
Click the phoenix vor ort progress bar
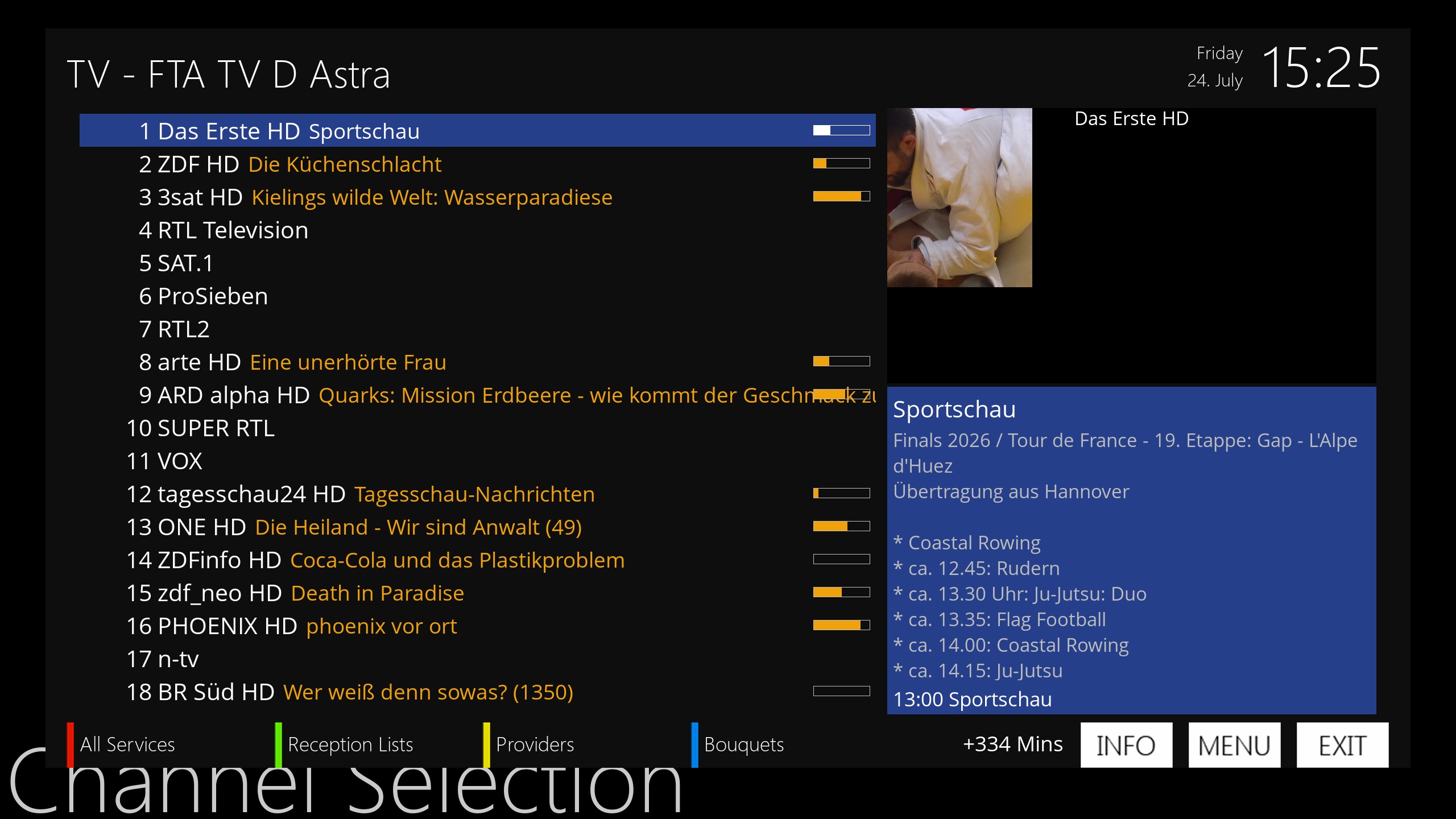click(x=842, y=625)
